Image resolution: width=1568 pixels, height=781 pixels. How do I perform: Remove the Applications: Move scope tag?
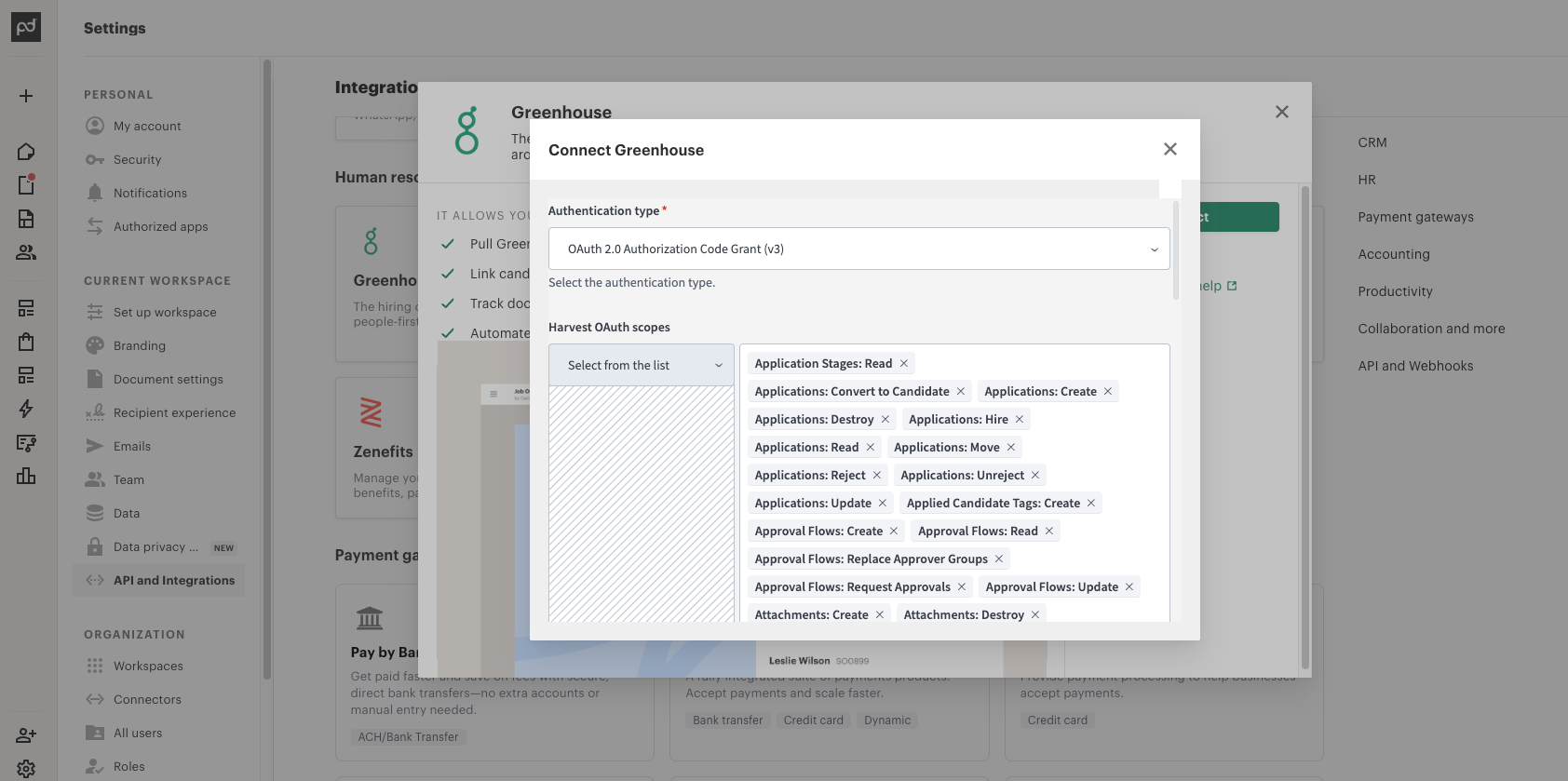click(1011, 448)
